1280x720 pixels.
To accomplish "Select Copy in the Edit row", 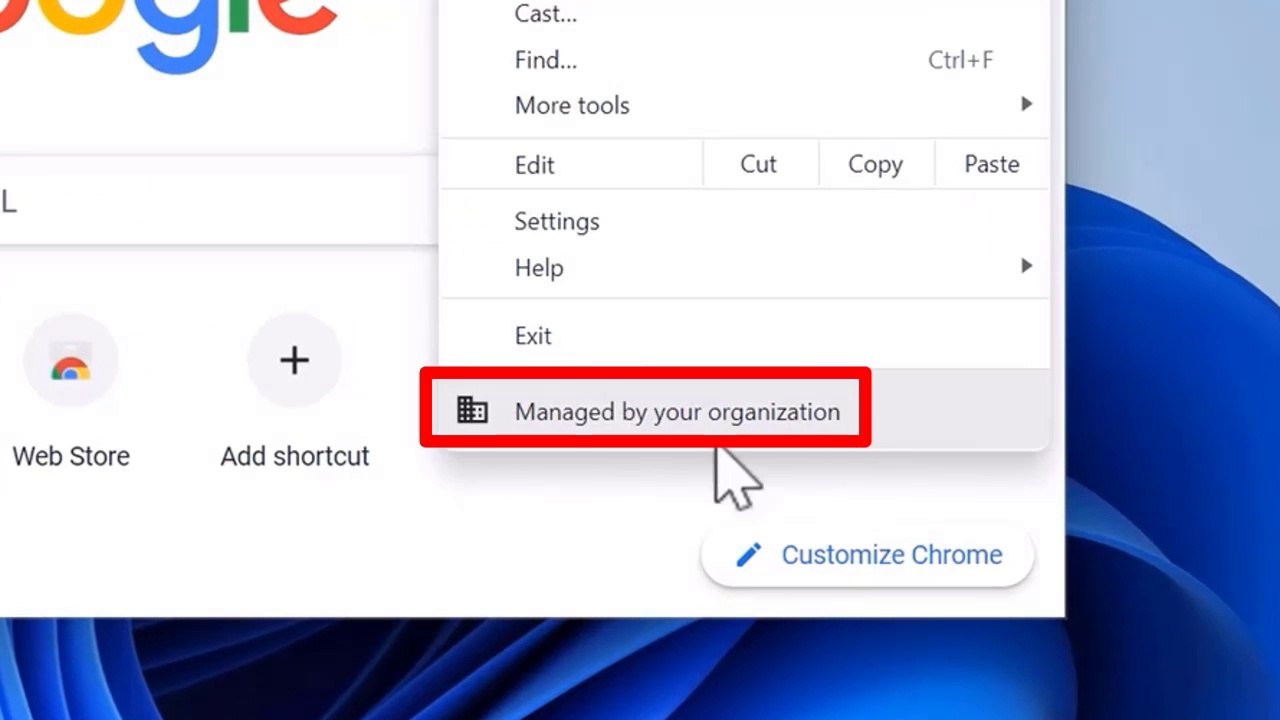I will coord(875,164).
